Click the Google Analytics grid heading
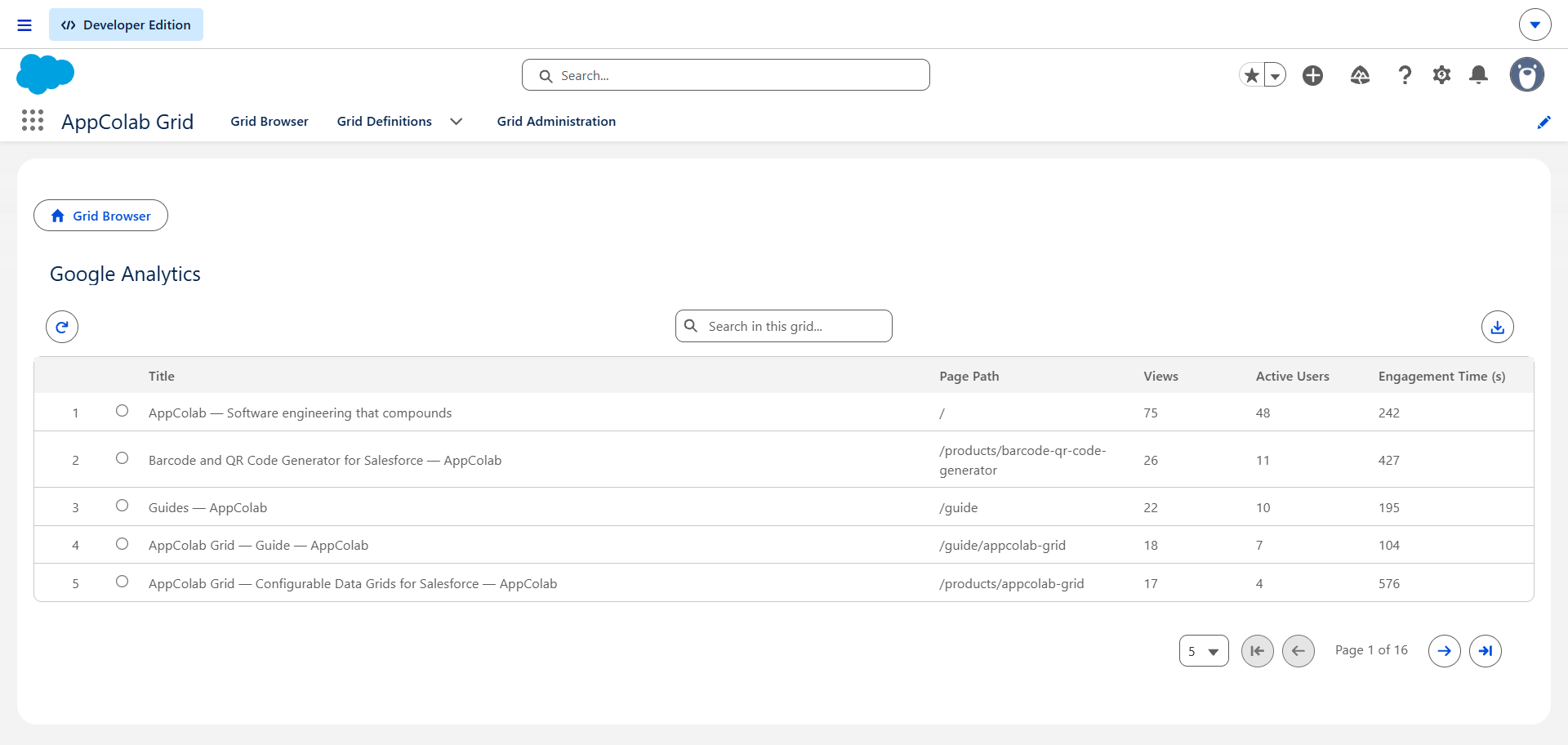The height and width of the screenshot is (745, 1568). 125,274
